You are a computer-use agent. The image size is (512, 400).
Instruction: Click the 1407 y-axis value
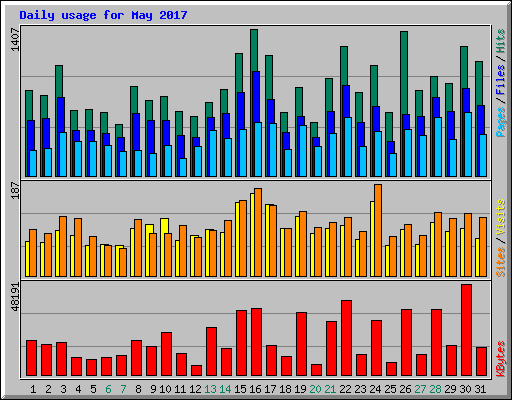pos(15,39)
